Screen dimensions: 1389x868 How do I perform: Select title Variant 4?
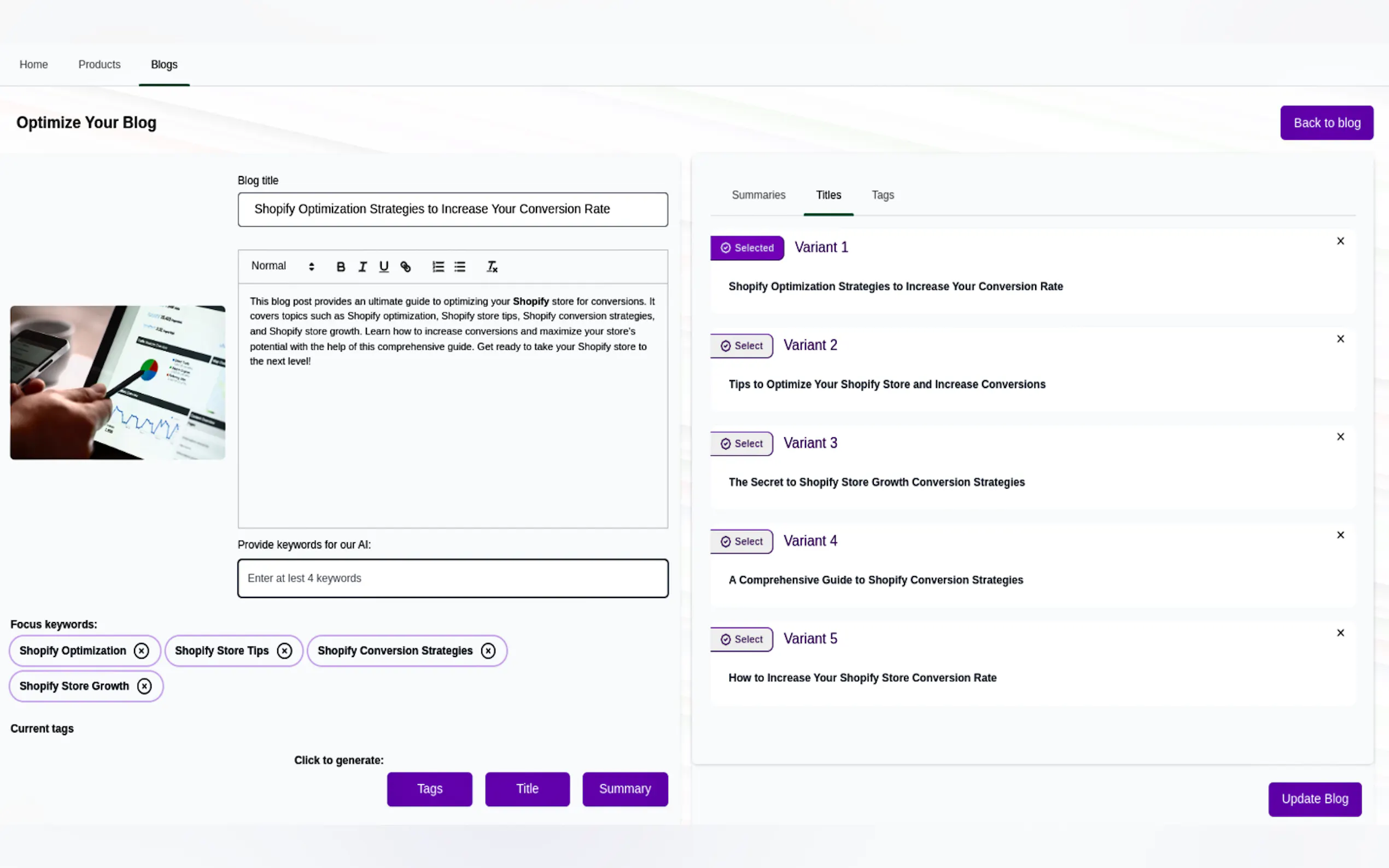click(x=742, y=541)
